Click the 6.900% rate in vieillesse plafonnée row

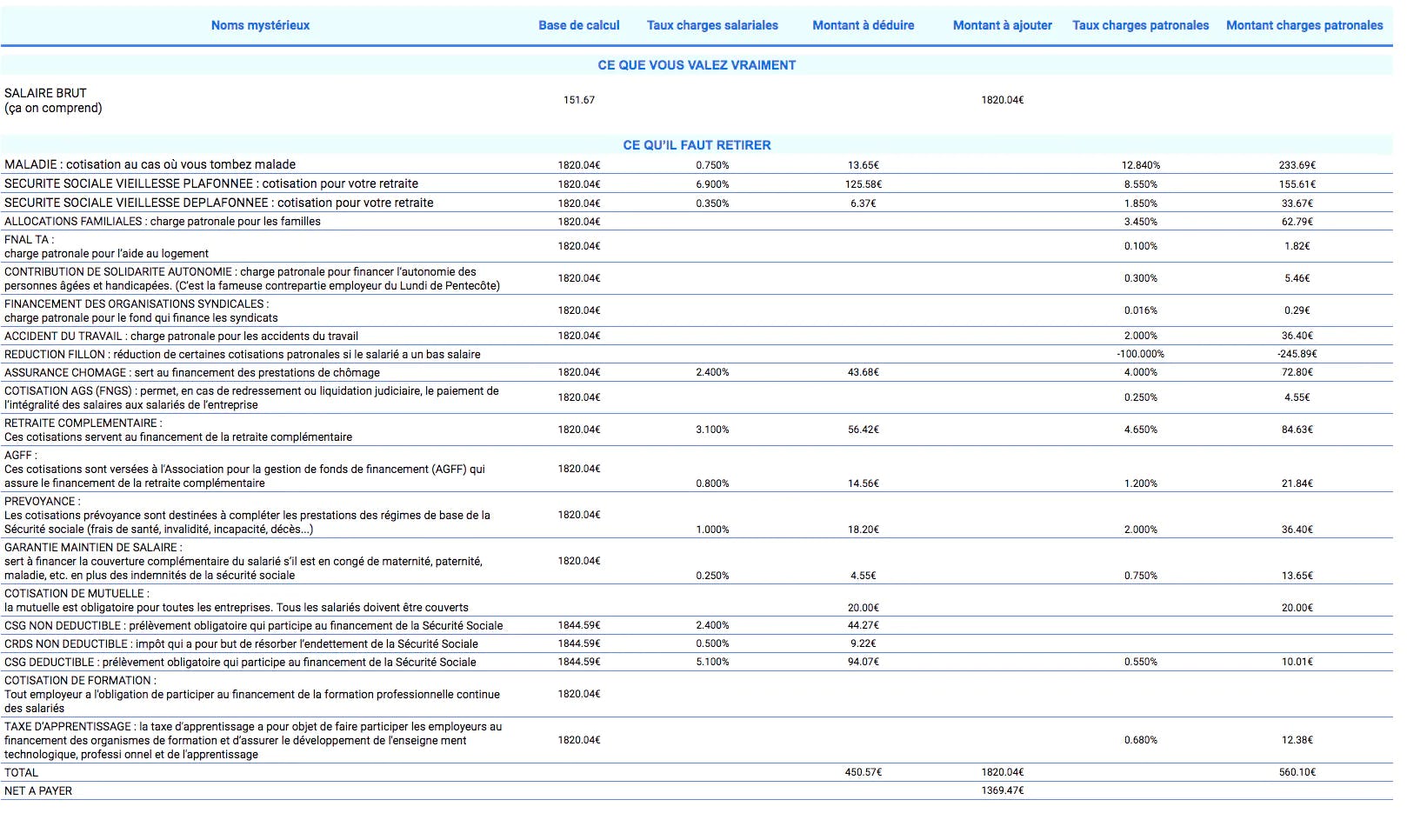[x=712, y=184]
